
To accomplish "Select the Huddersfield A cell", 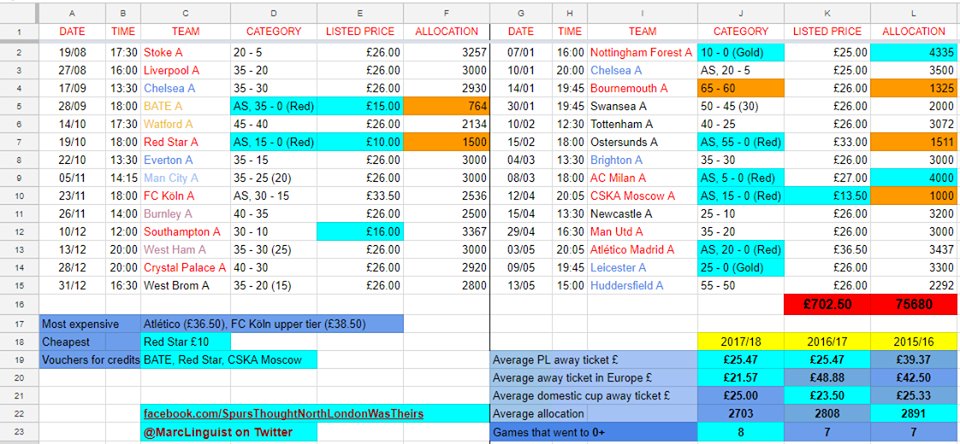I will coord(642,286).
